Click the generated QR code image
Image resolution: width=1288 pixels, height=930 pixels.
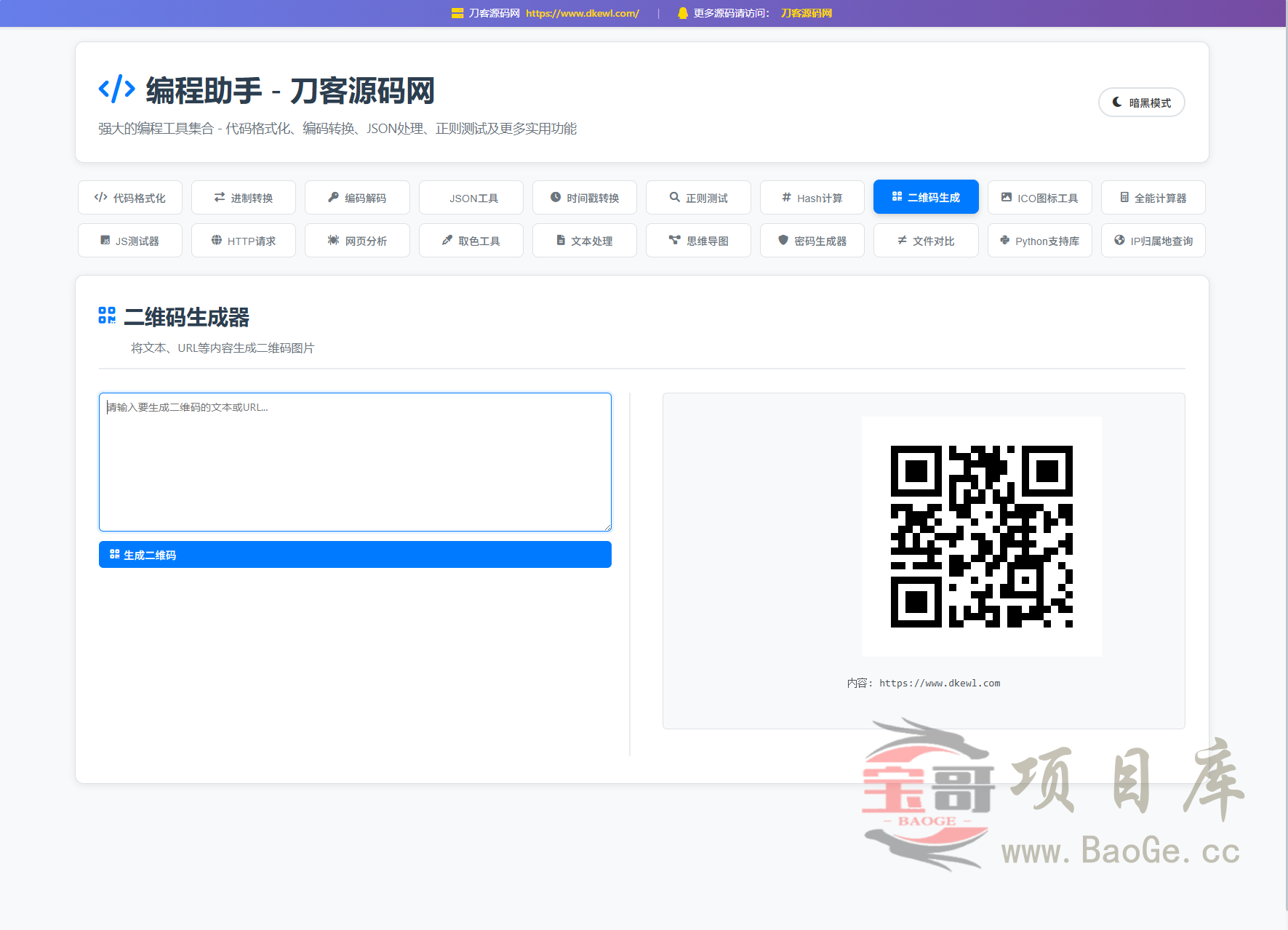[x=982, y=537]
